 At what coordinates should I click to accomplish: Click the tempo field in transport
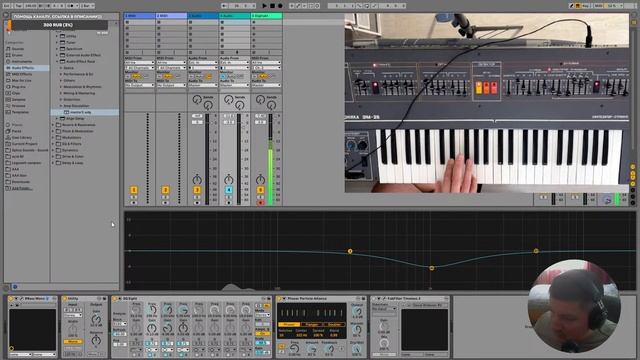pos(31,6)
